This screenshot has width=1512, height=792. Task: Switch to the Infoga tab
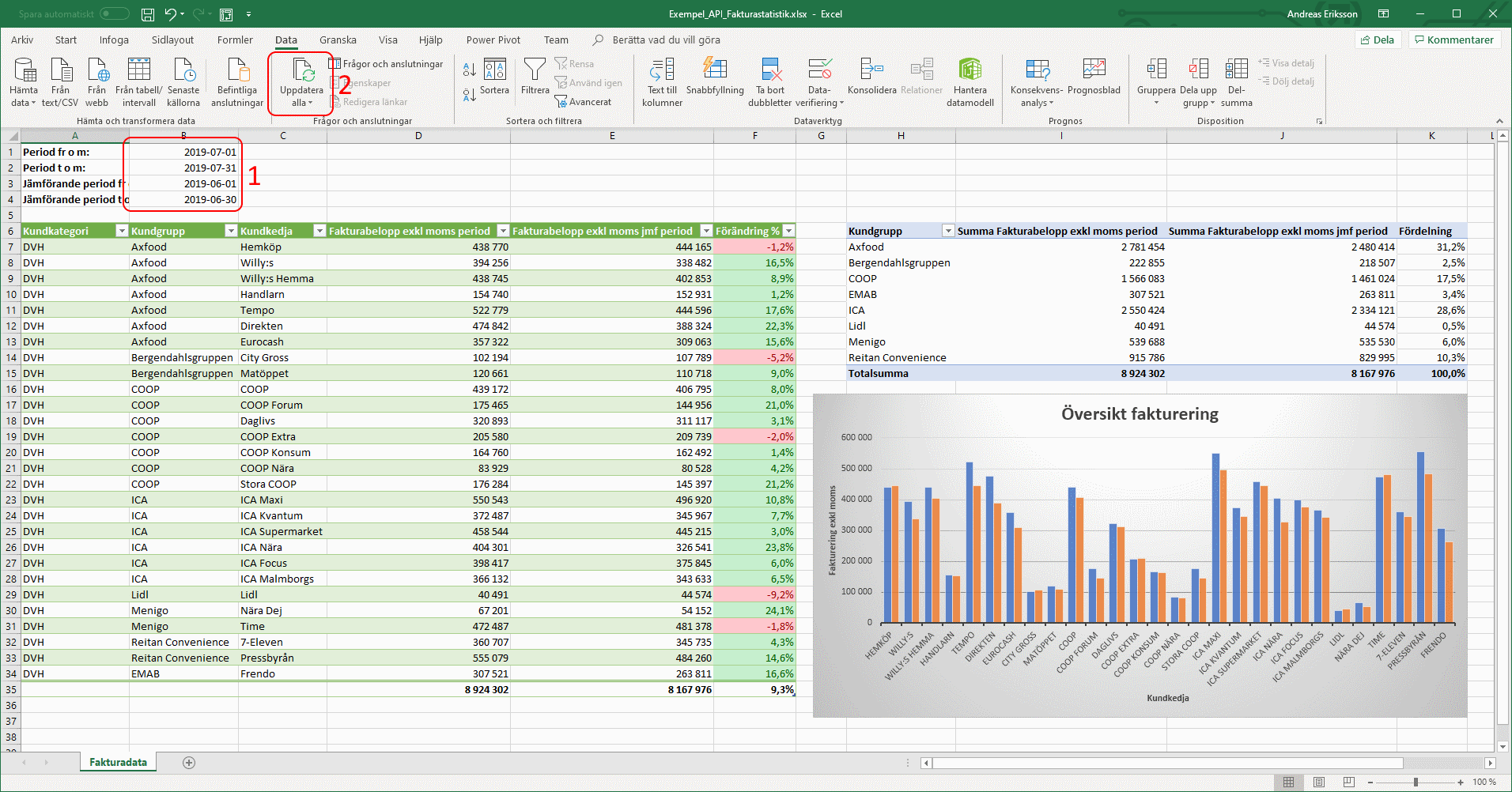point(114,40)
